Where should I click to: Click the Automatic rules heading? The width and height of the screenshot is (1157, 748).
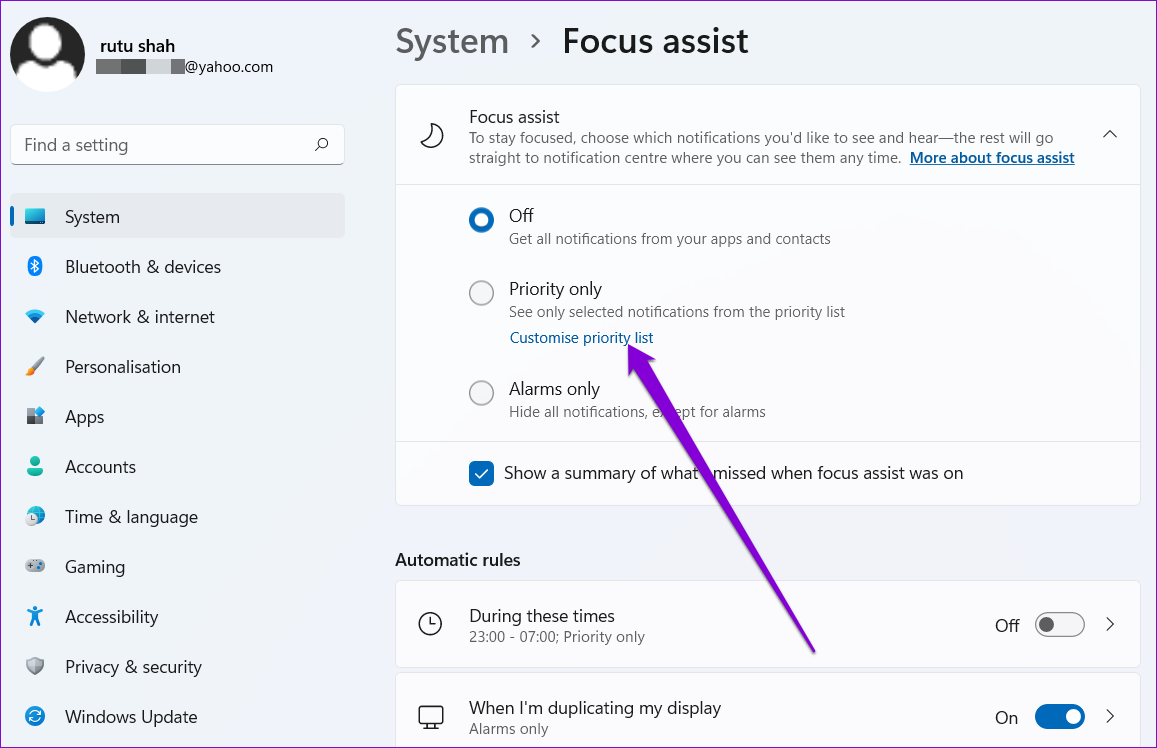[x=457, y=560]
